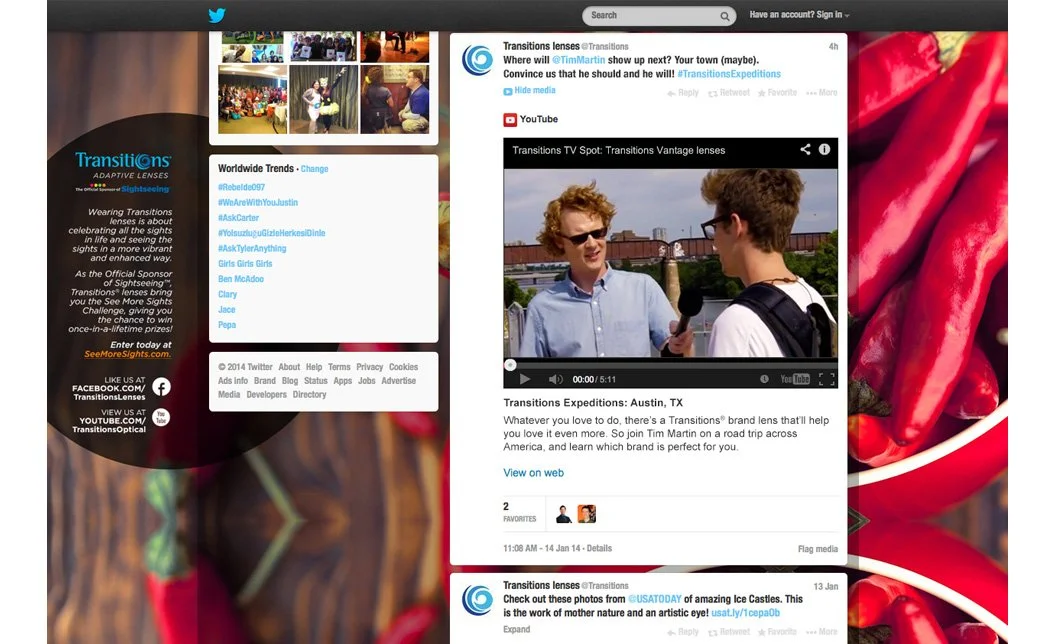Open the #WeAreWithYouJustin trend
1056x644 pixels.
[x=257, y=203]
